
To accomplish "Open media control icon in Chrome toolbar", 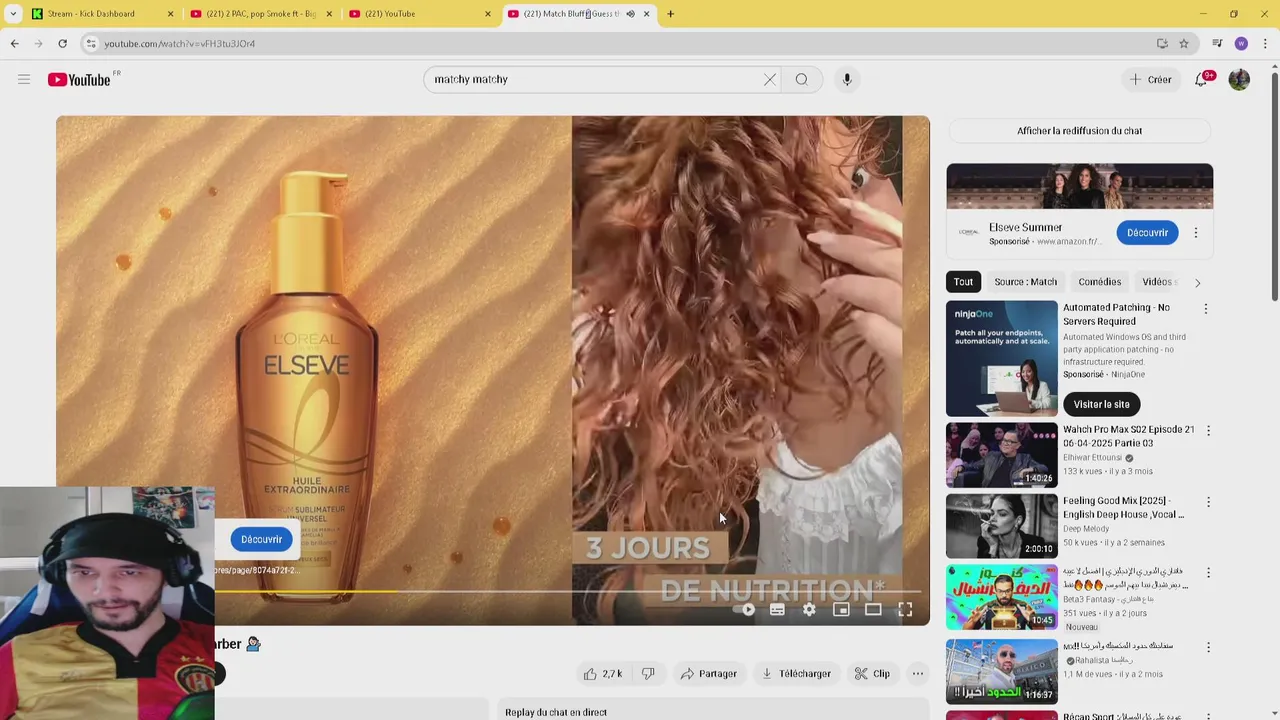I will [x=1217, y=43].
